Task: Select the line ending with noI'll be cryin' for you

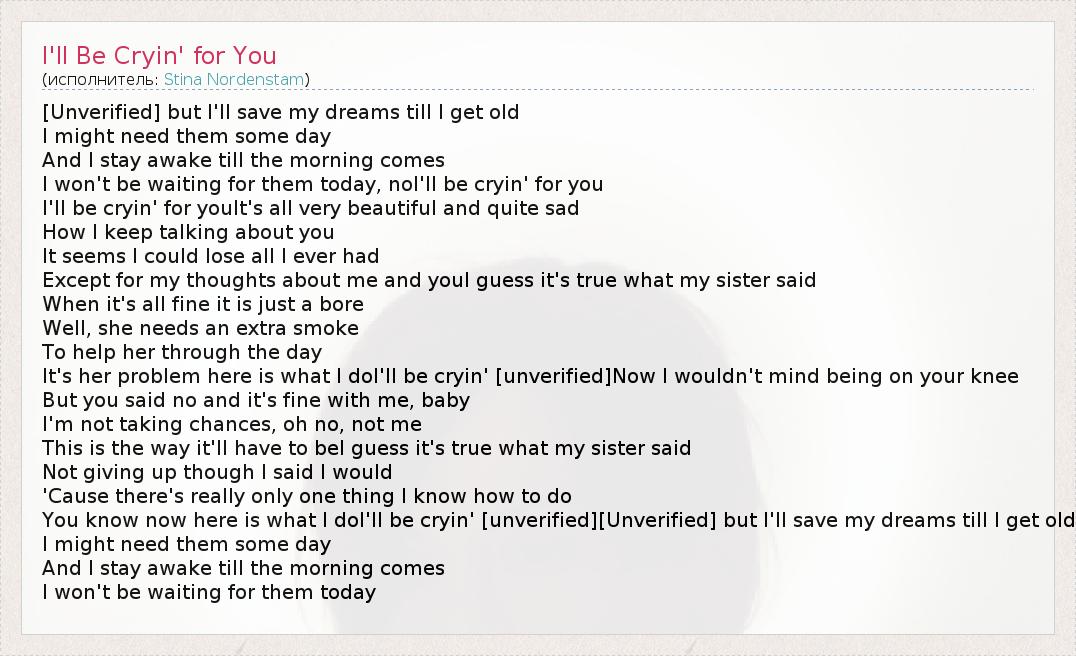Action: pos(322,184)
